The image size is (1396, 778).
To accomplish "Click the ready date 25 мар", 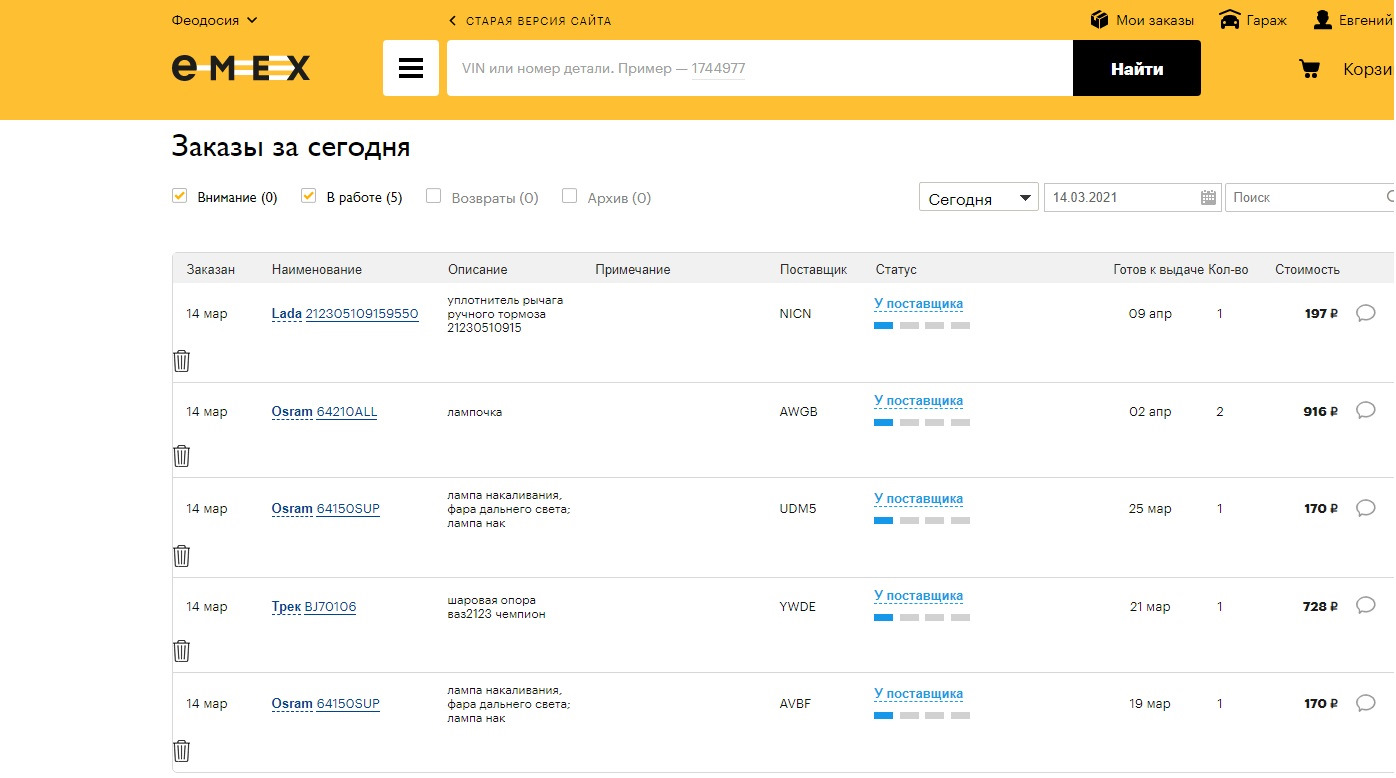I will point(1150,509).
